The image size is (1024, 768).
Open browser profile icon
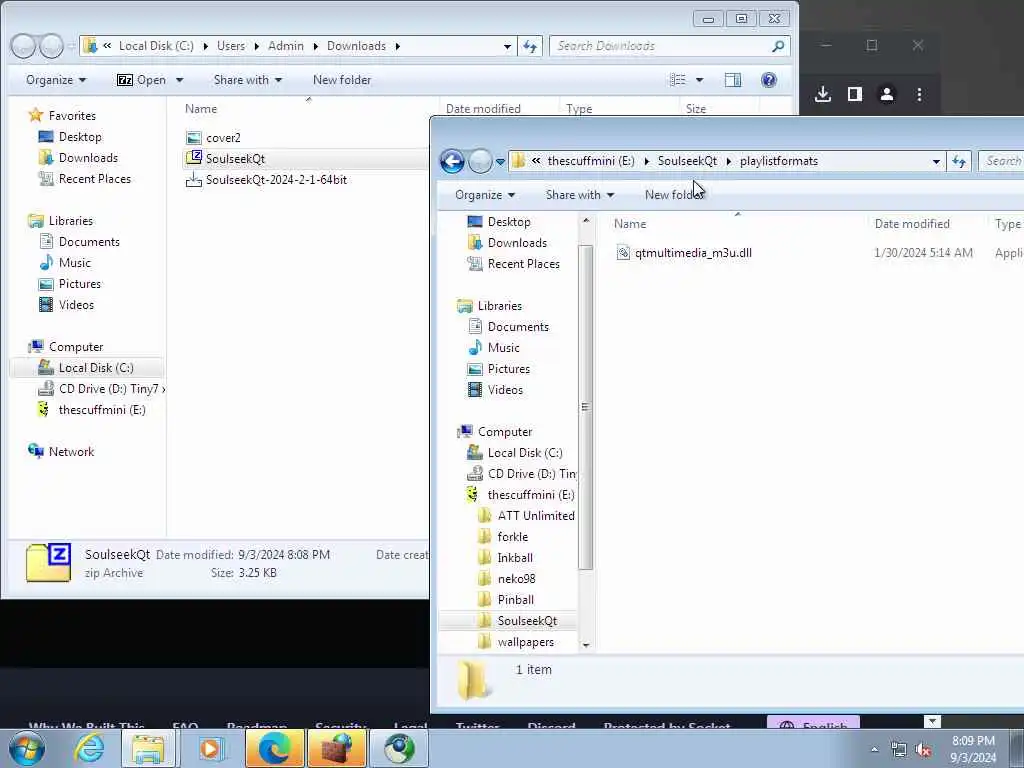tap(886, 94)
